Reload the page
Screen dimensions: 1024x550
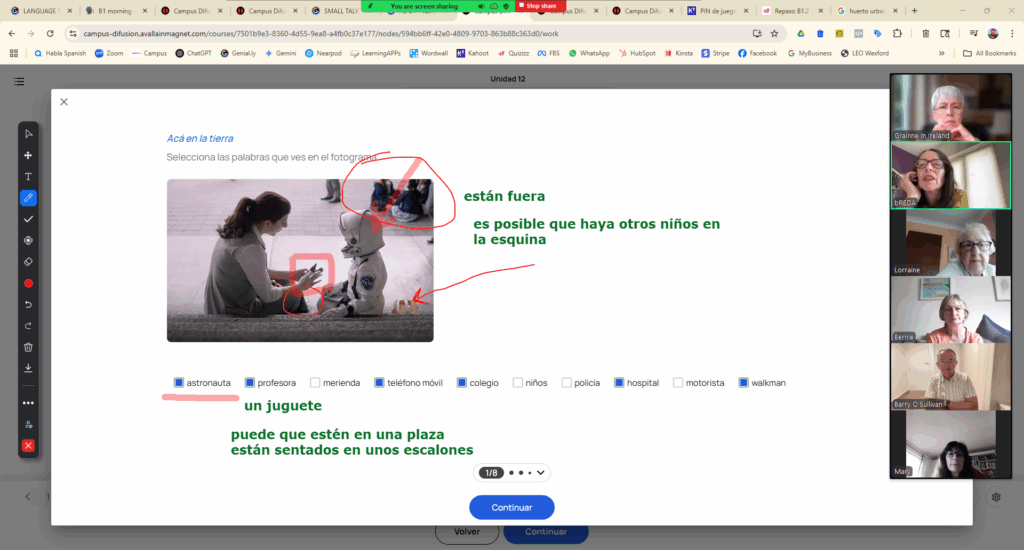tap(50, 33)
